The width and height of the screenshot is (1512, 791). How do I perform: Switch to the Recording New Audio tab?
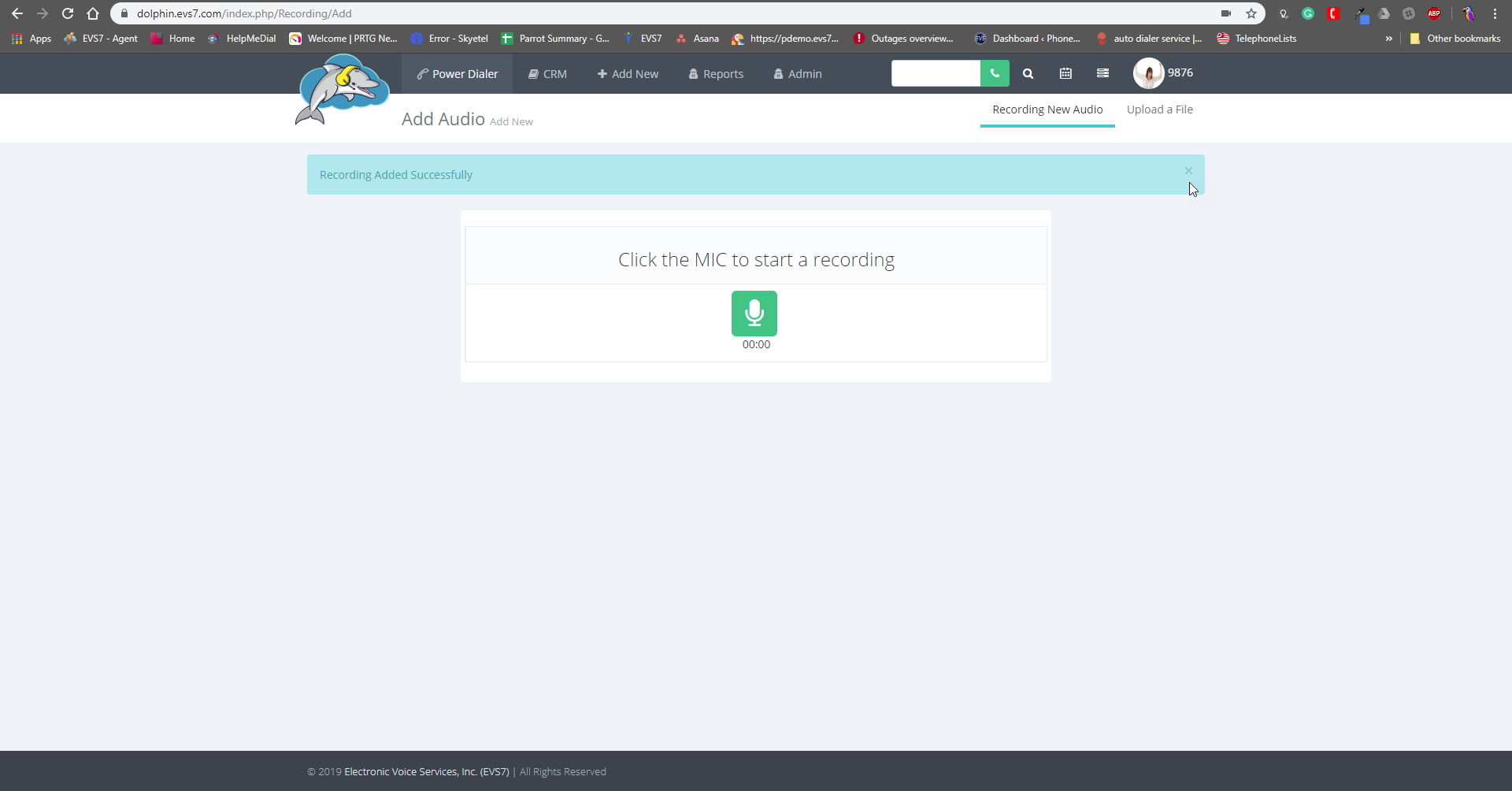pos(1047,110)
